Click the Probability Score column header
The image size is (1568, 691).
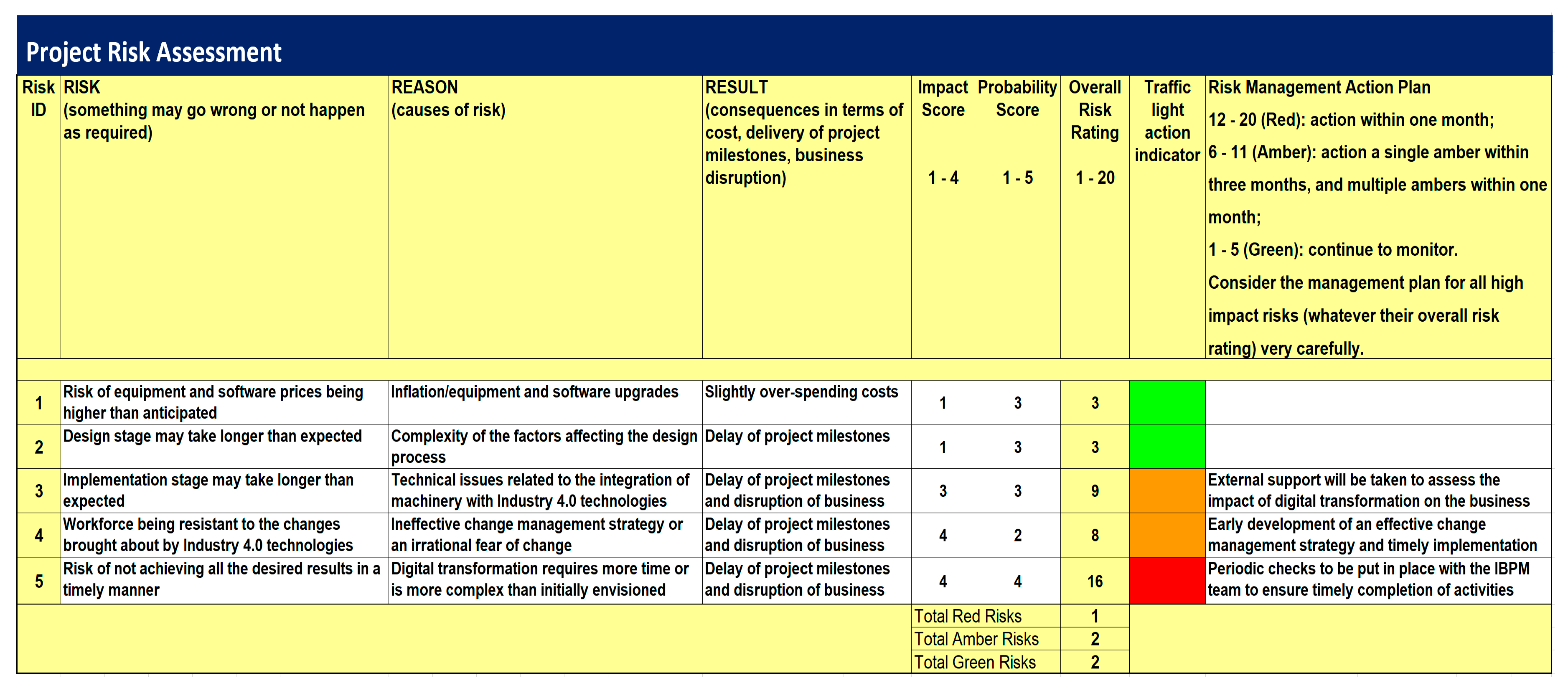click(1017, 99)
